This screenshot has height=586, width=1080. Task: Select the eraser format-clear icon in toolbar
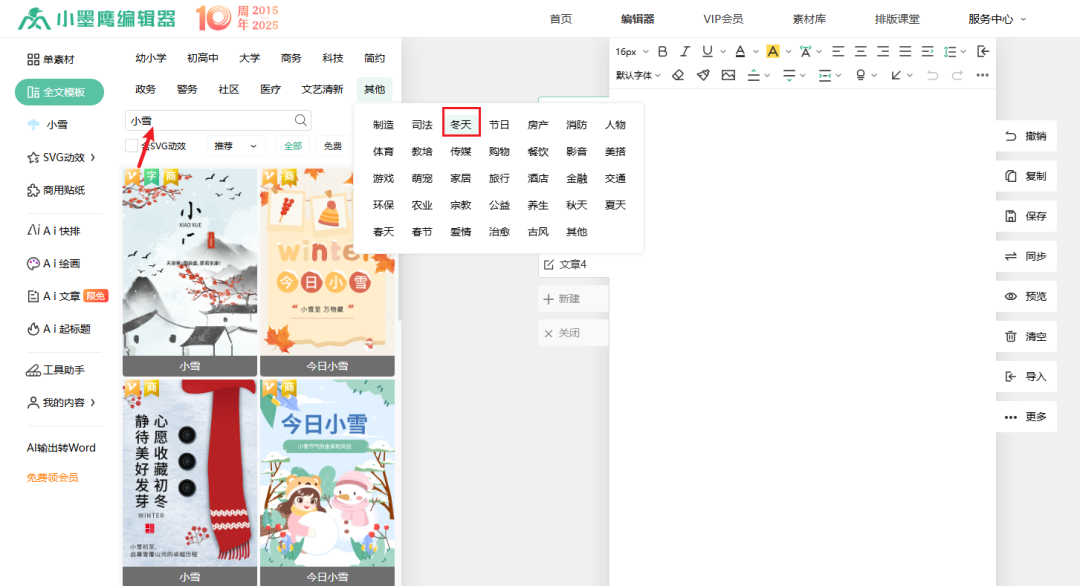(679, 75)
